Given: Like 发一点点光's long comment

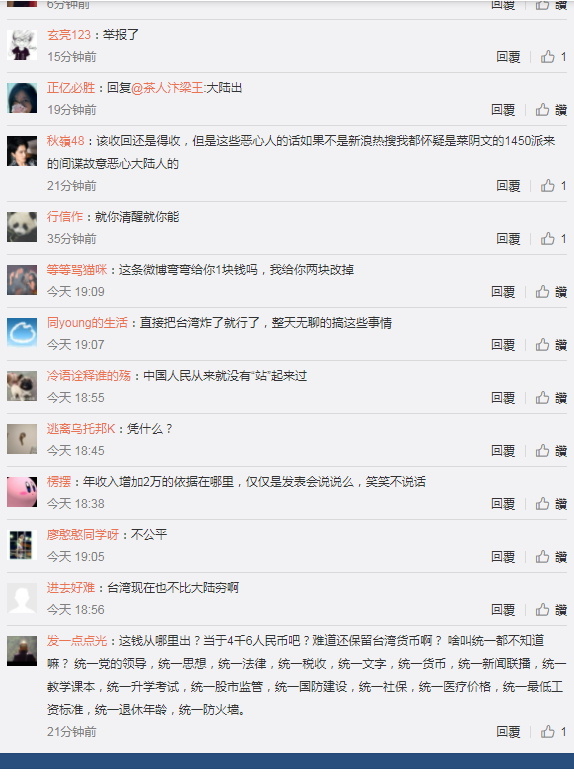Looking at the screenshot, I should 553,732.
